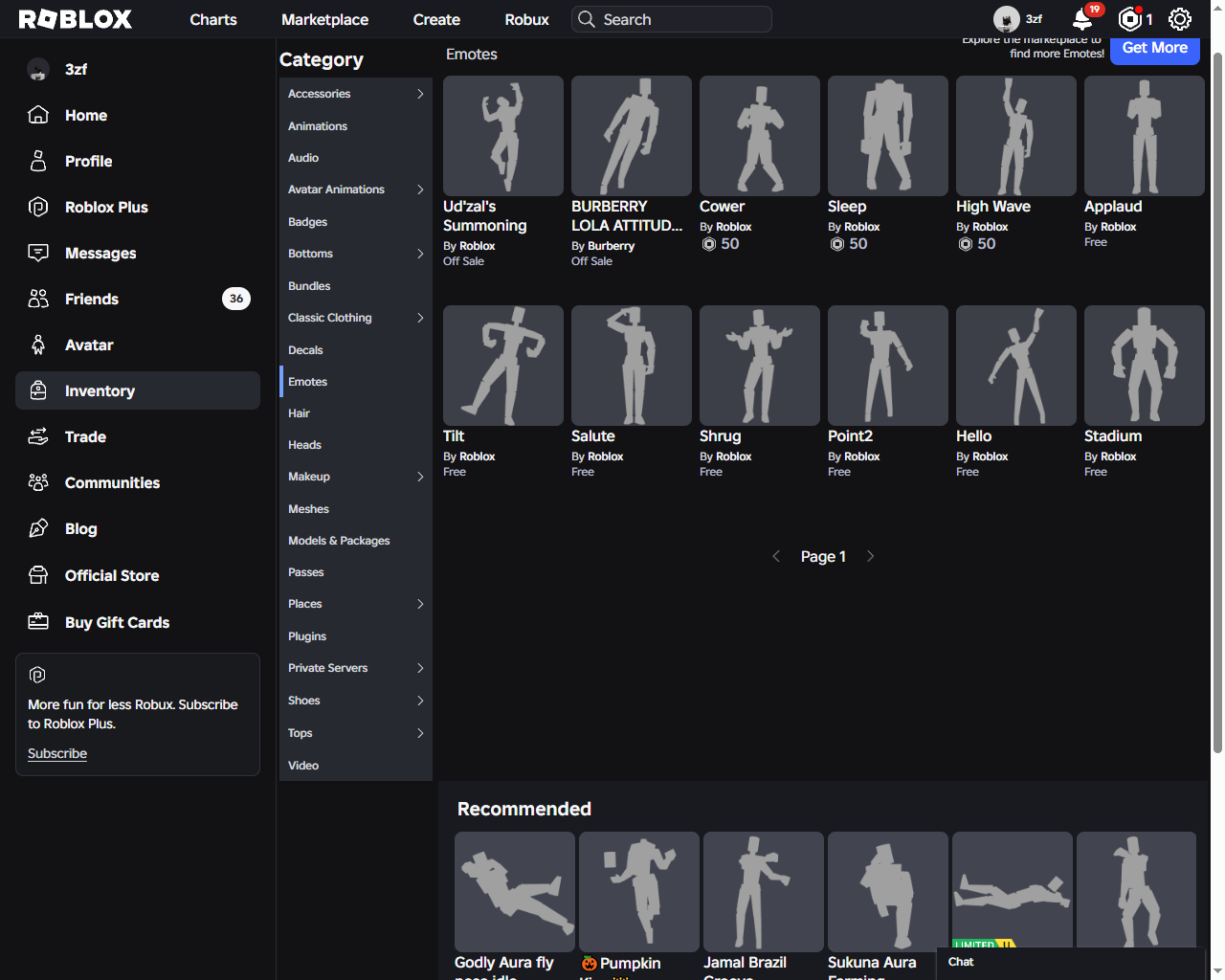Image resolution: width=1225 pixels, height=980 pixels.
Task: Click the Blog sidebar icon
Action: coord(38,528)
